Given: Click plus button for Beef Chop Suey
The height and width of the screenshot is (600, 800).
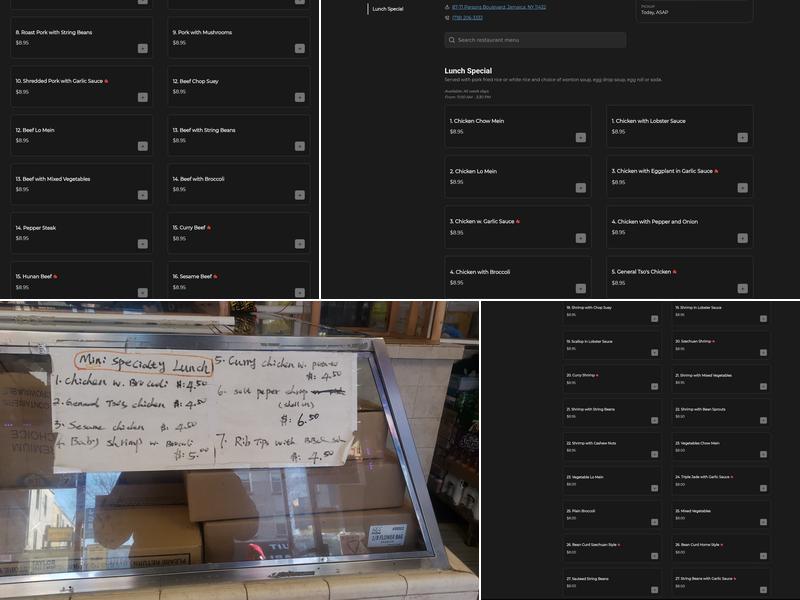Looking at the screenshot, I should pyautogui.click(x=299, y=97).
